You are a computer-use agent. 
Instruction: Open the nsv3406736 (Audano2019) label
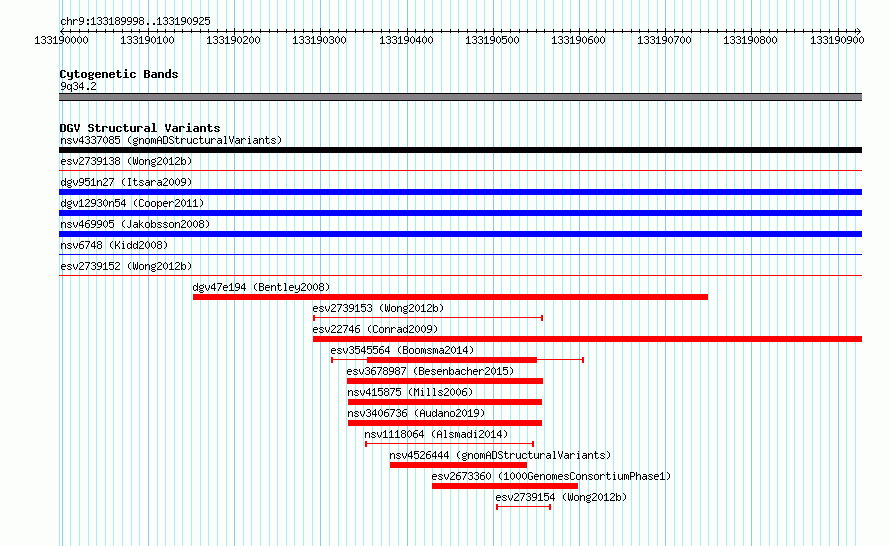coord(416,413)
